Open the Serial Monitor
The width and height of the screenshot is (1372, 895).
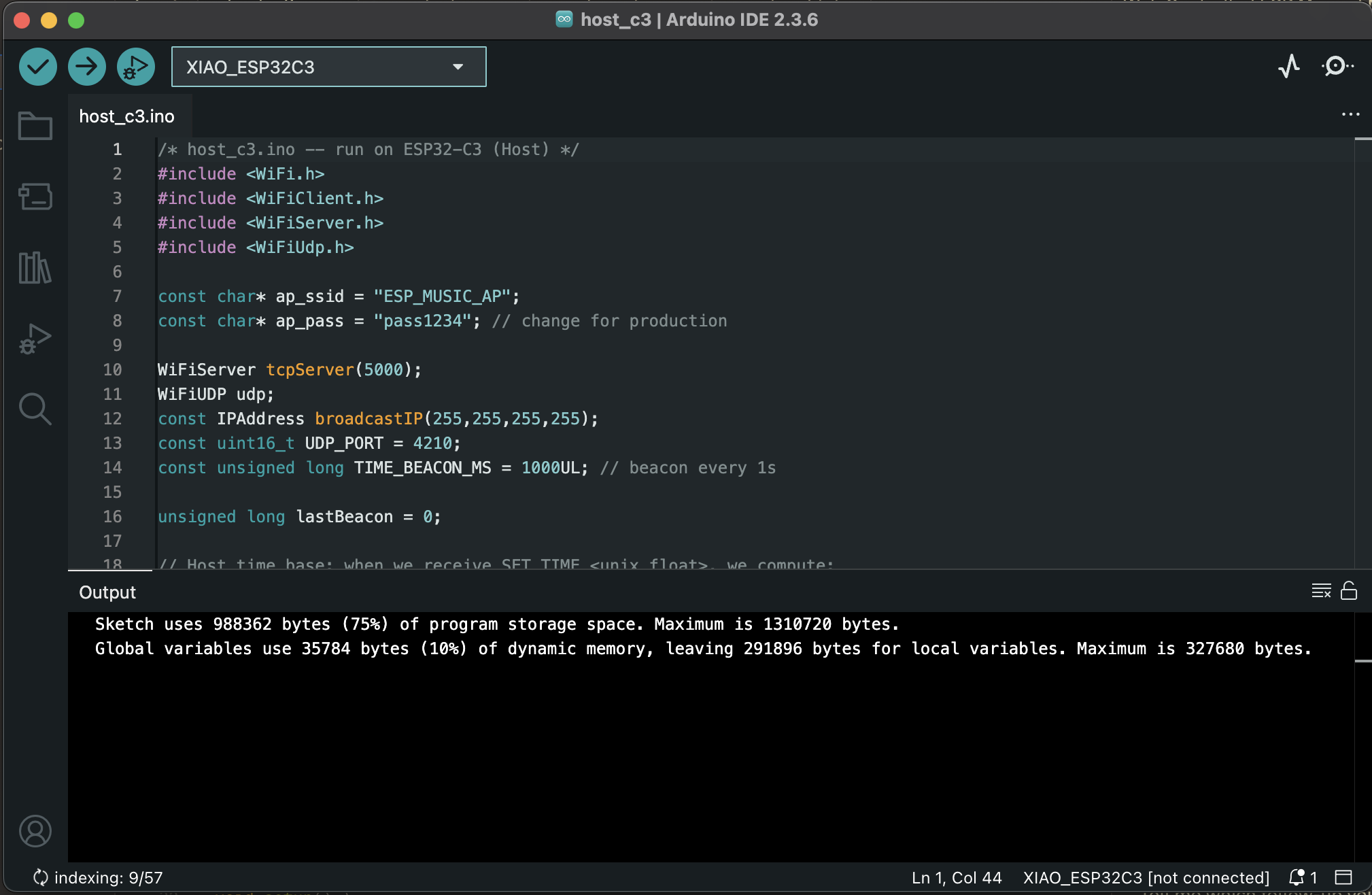point(1337,67)
